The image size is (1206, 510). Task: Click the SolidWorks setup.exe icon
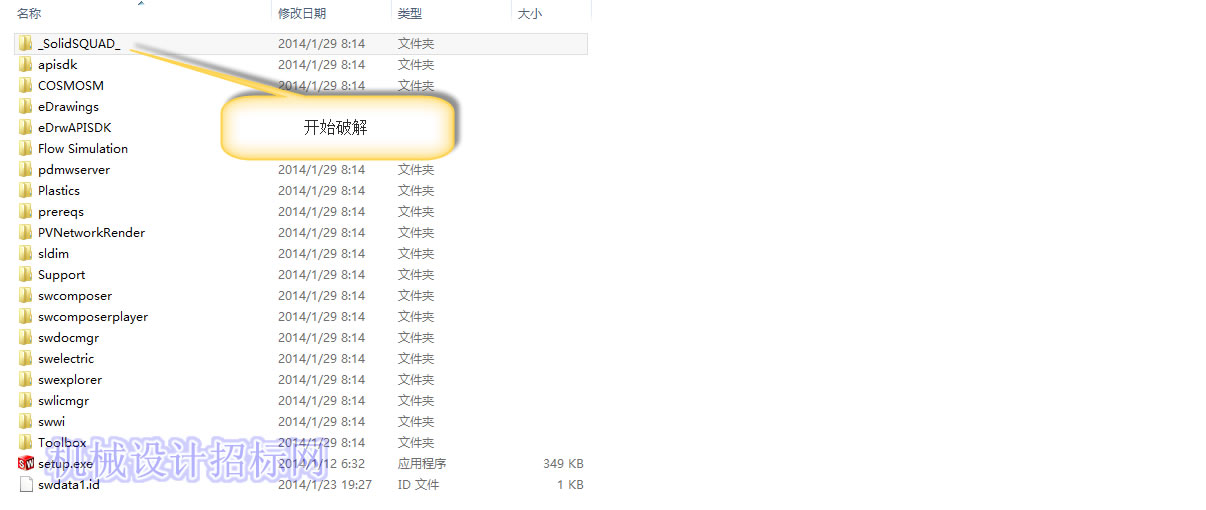(26, 464)
